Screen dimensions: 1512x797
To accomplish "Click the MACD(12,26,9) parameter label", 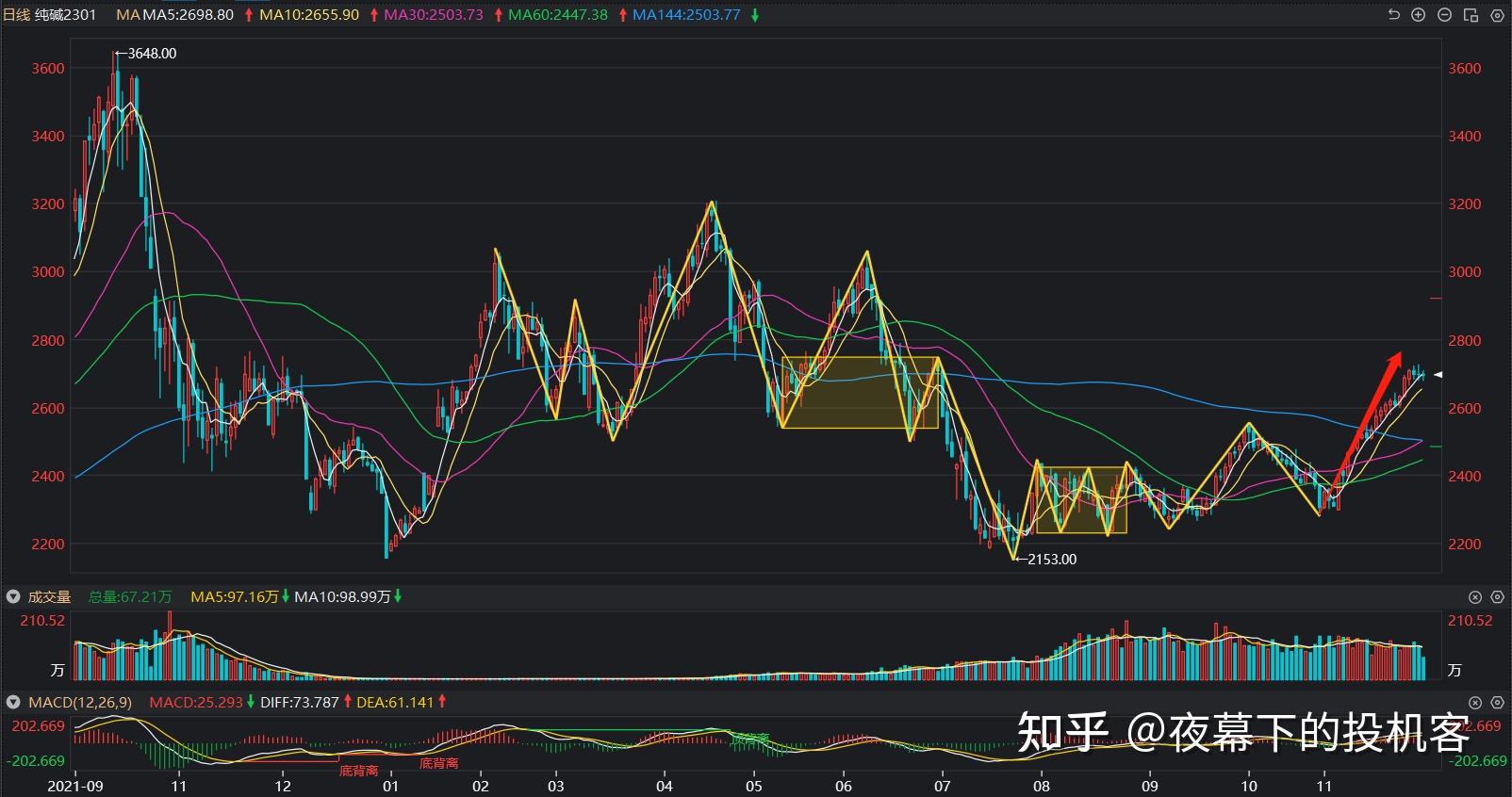I will click(x=80, y=702).
